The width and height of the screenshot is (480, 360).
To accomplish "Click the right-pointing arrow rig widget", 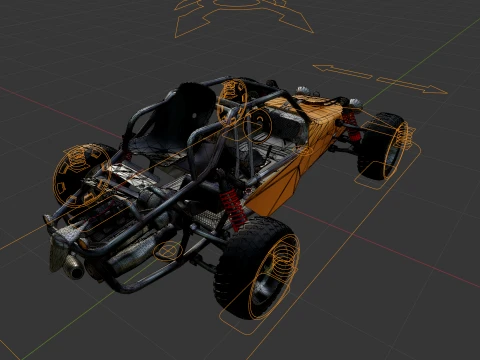I will (412, 86).
